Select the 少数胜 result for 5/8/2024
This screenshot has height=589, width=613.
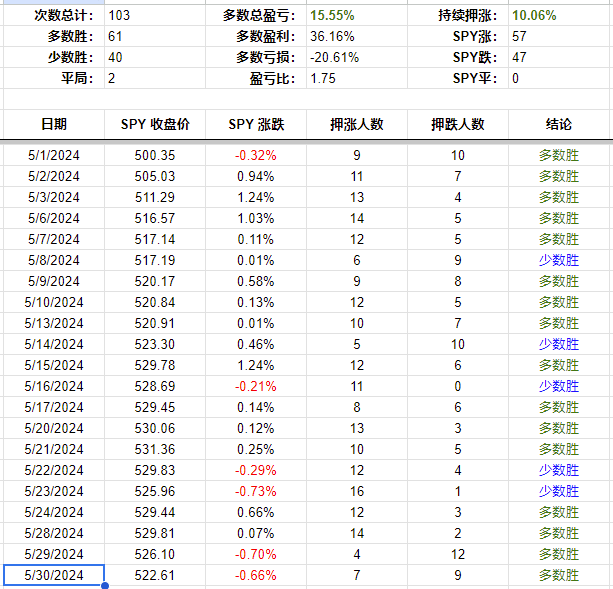[559, 260]
